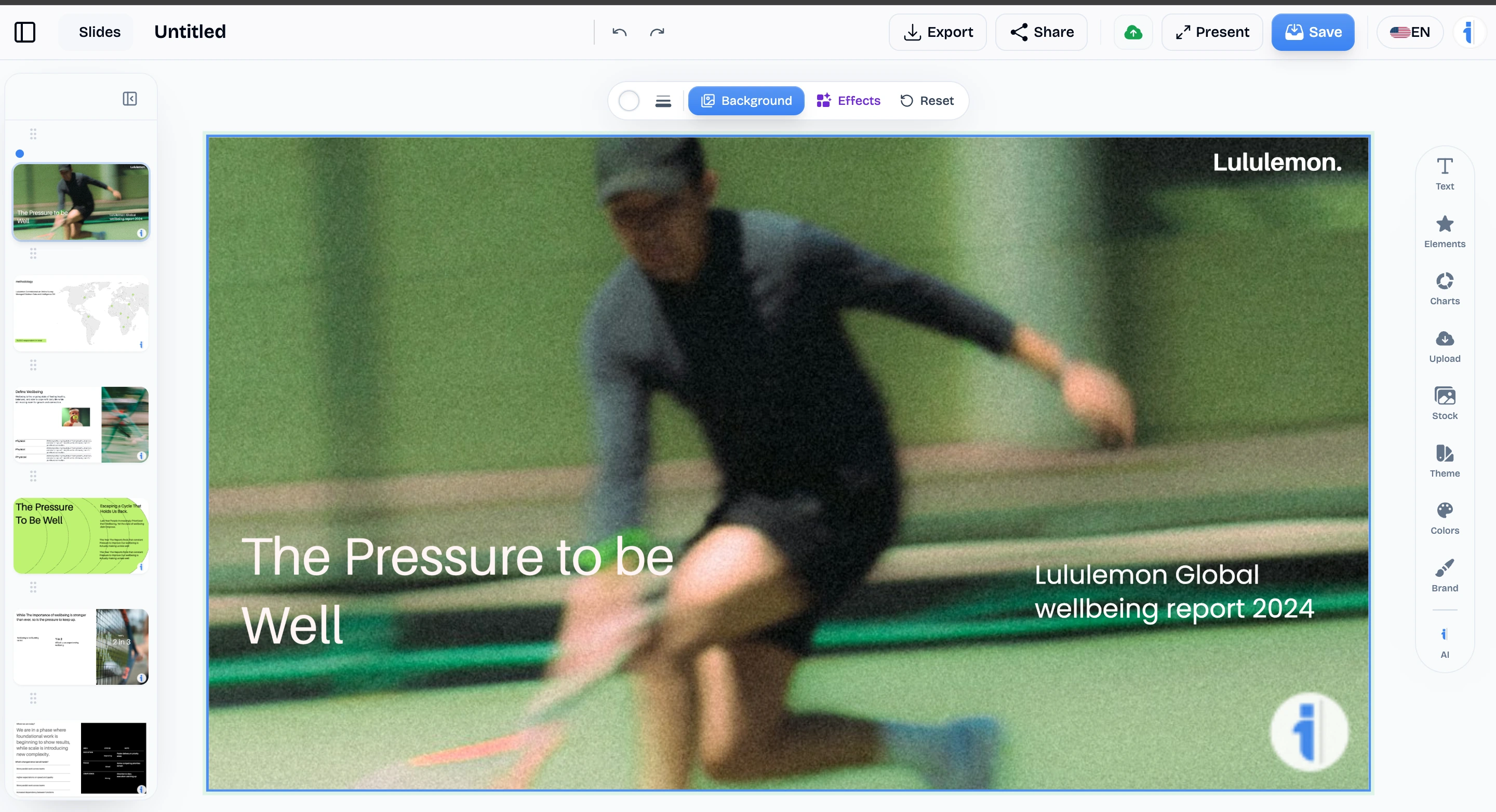Screen dimensions: 1496x812
Task: Click drag handle above methodology slide
Action: [33, 254]
